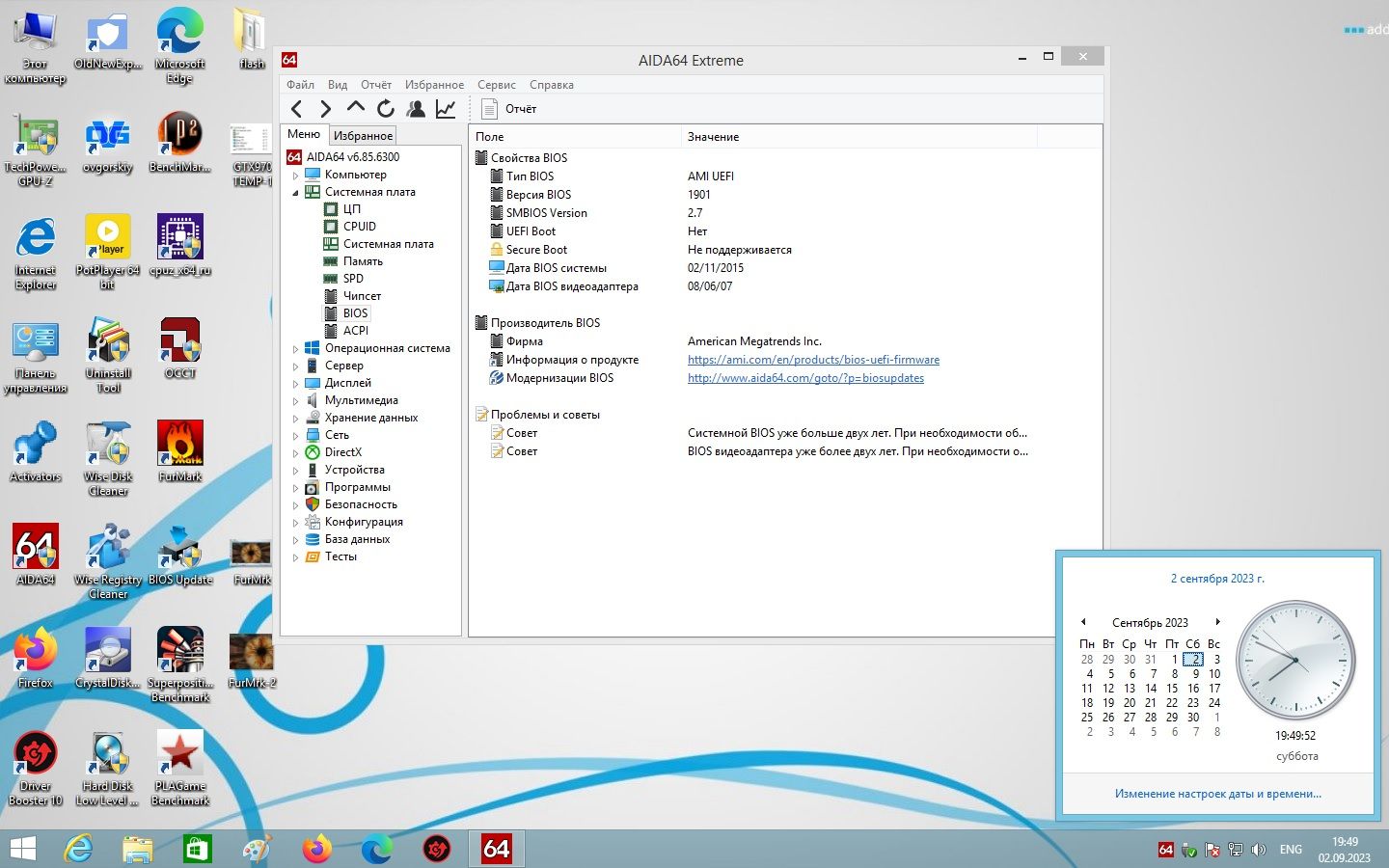Screen dimensions: 1389x868
Task: Open the Store icon on the taskbar
Action: click(x=198, y=849)
